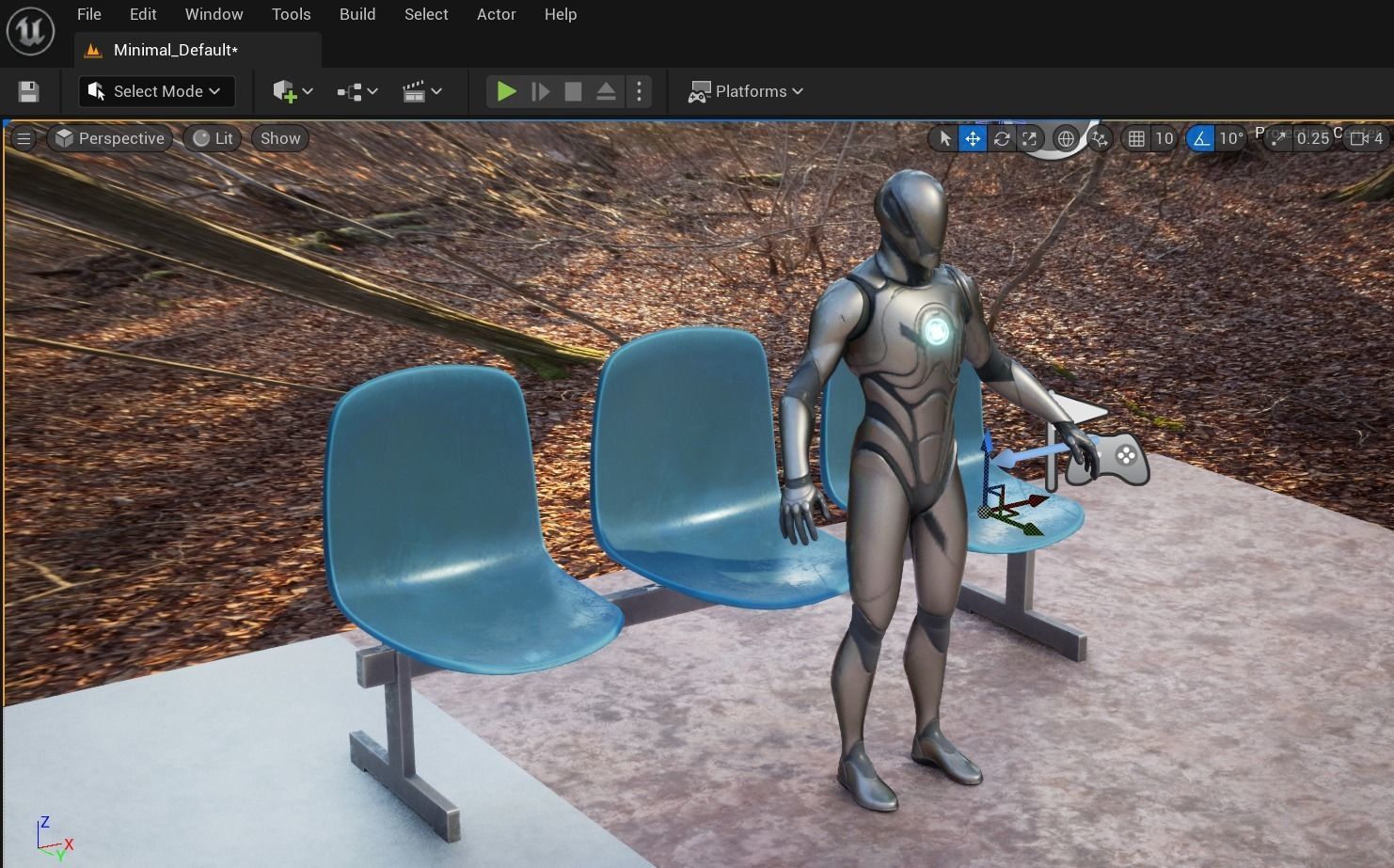Click the Eject playback button
The height and width of the screenshot is (868, 1394).
tap(606, 91)
